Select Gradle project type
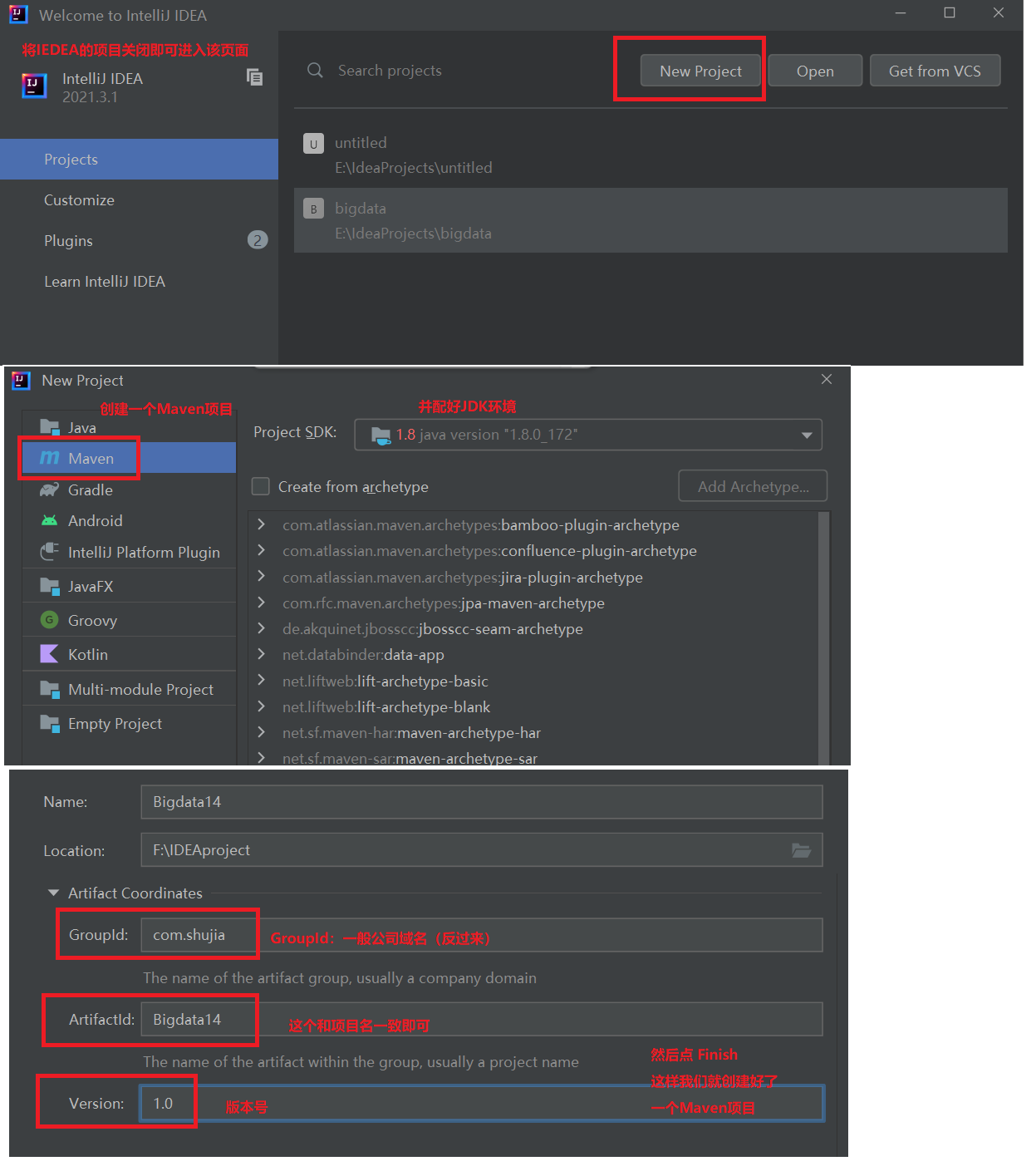The width and height of the screenshot is (1036, 1171). pyautogui.click(x=129, y=490)
